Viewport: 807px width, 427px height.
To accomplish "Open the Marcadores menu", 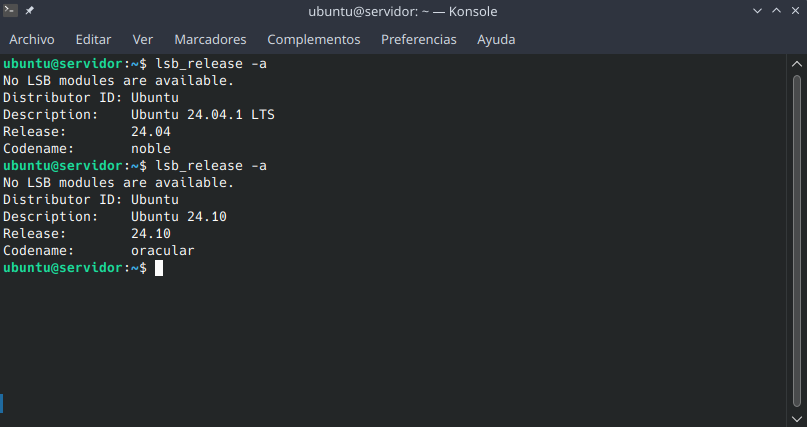I will (x=210, y=40).
